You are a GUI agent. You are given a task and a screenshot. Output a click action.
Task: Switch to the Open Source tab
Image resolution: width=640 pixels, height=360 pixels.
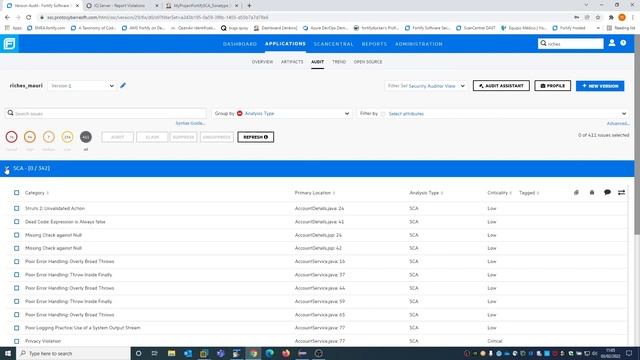(368, 62)
